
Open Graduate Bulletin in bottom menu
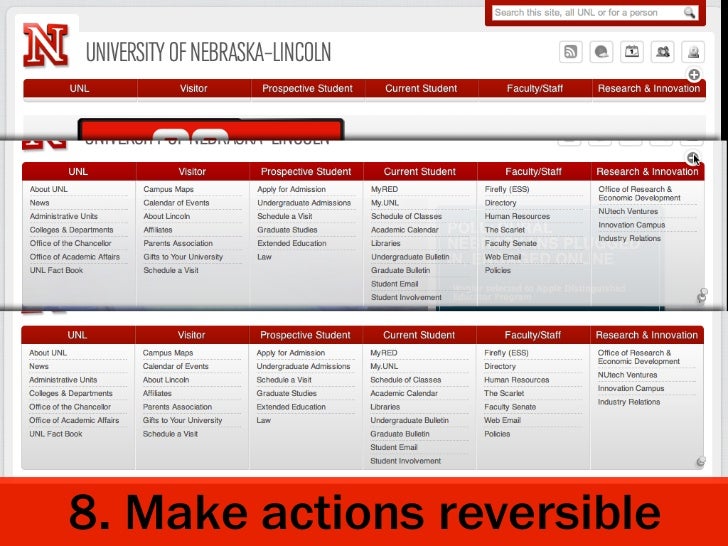(400, 433)
